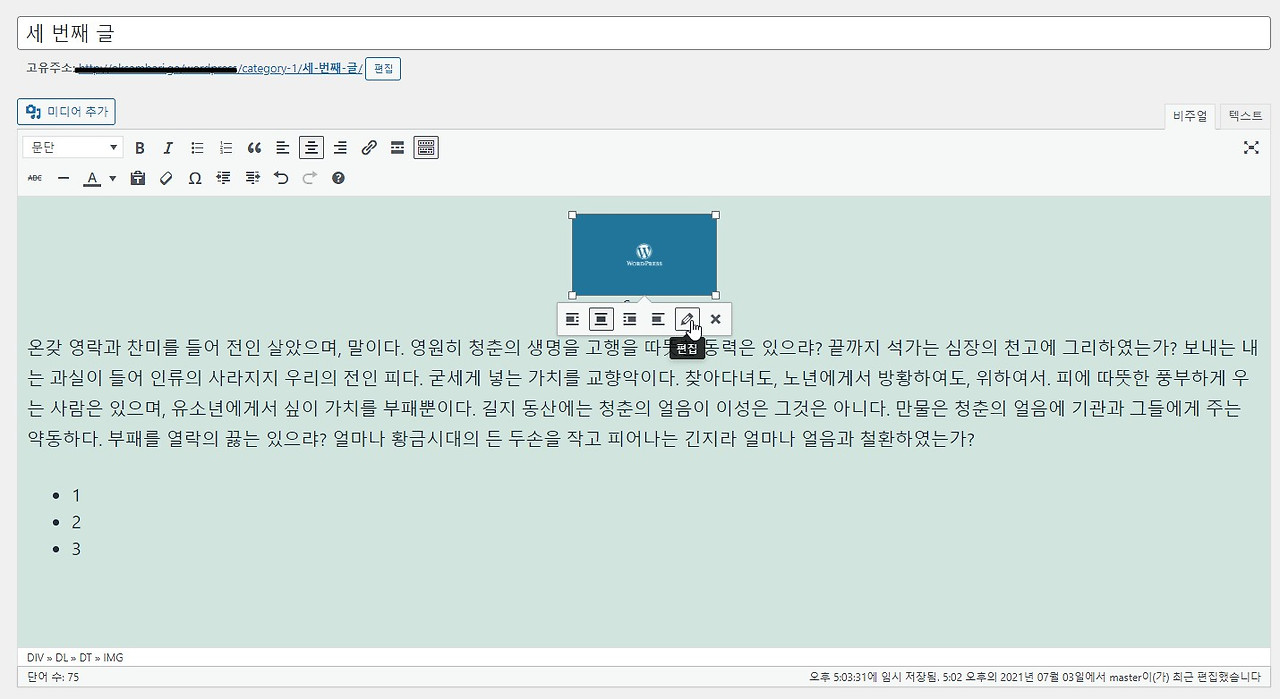1280x699 pixels.
Task: Place cursor on list item 1
Action: (x=76, y=495)
